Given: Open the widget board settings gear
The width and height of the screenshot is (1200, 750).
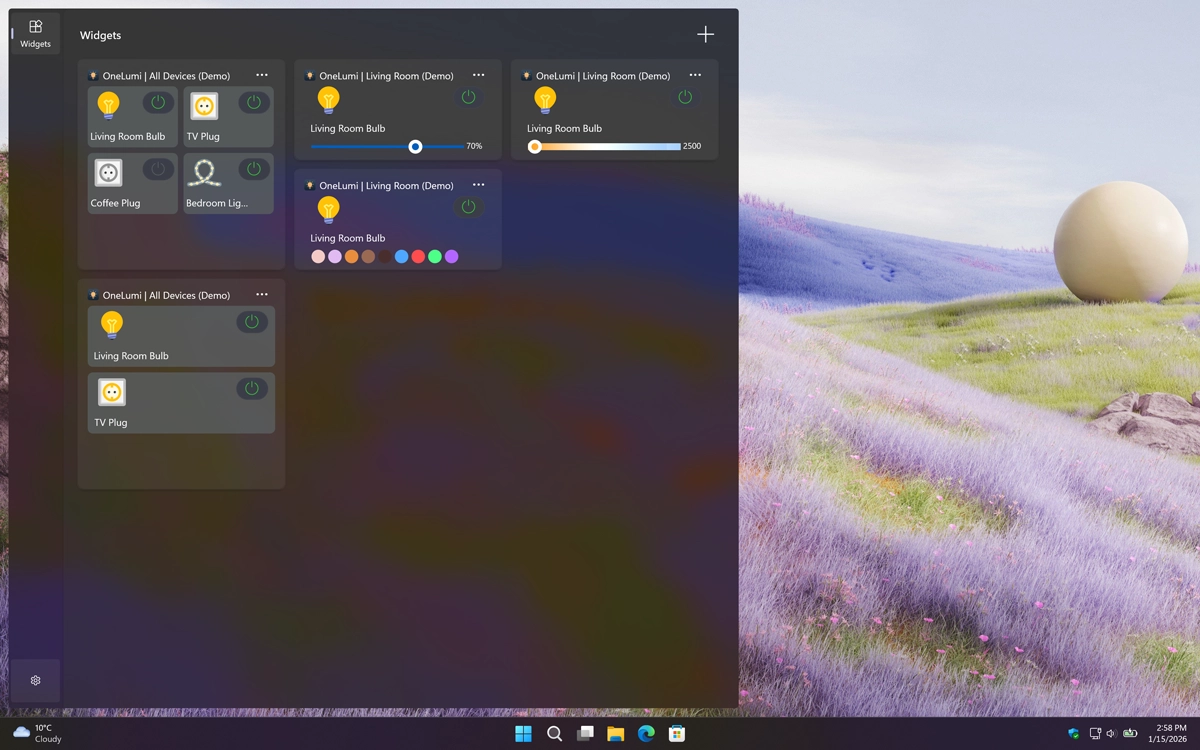Looking at the screenshot, I should point(35,680).
